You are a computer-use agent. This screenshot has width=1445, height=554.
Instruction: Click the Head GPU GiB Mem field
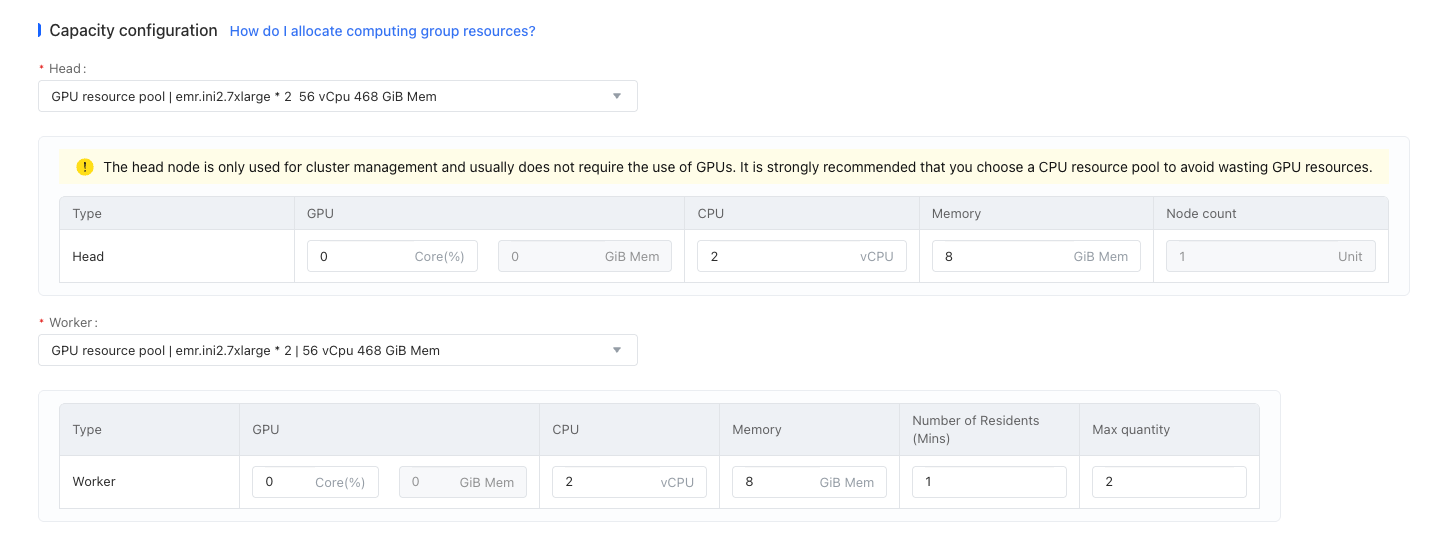click(x=585, y=256)
